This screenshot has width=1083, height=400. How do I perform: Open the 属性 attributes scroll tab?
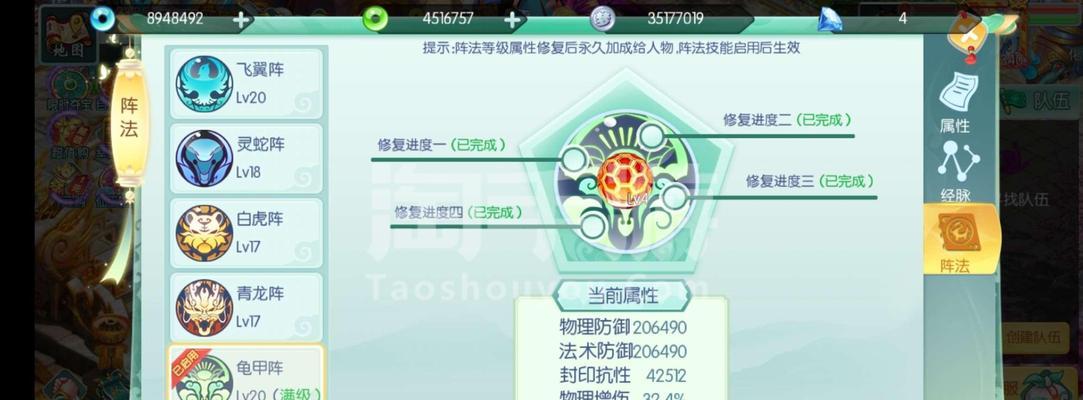(956, 103)
